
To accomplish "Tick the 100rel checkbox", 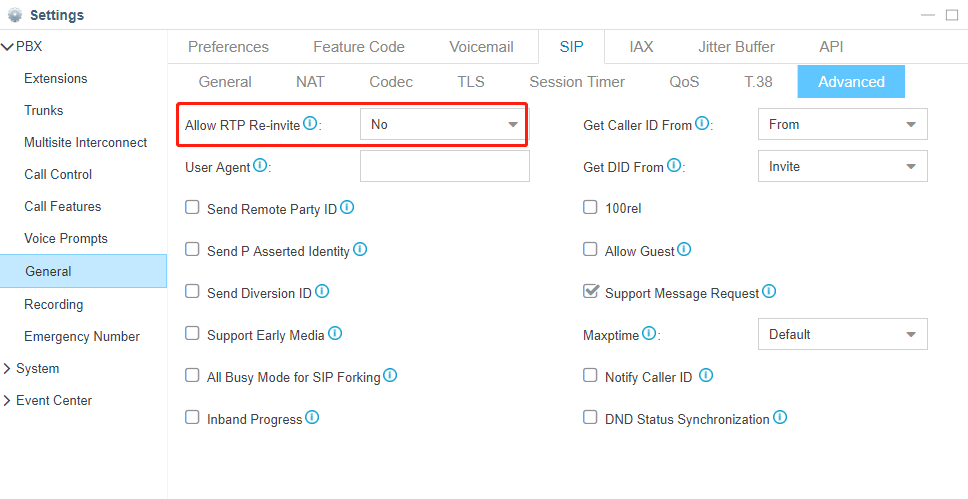I will coord(591,207).
